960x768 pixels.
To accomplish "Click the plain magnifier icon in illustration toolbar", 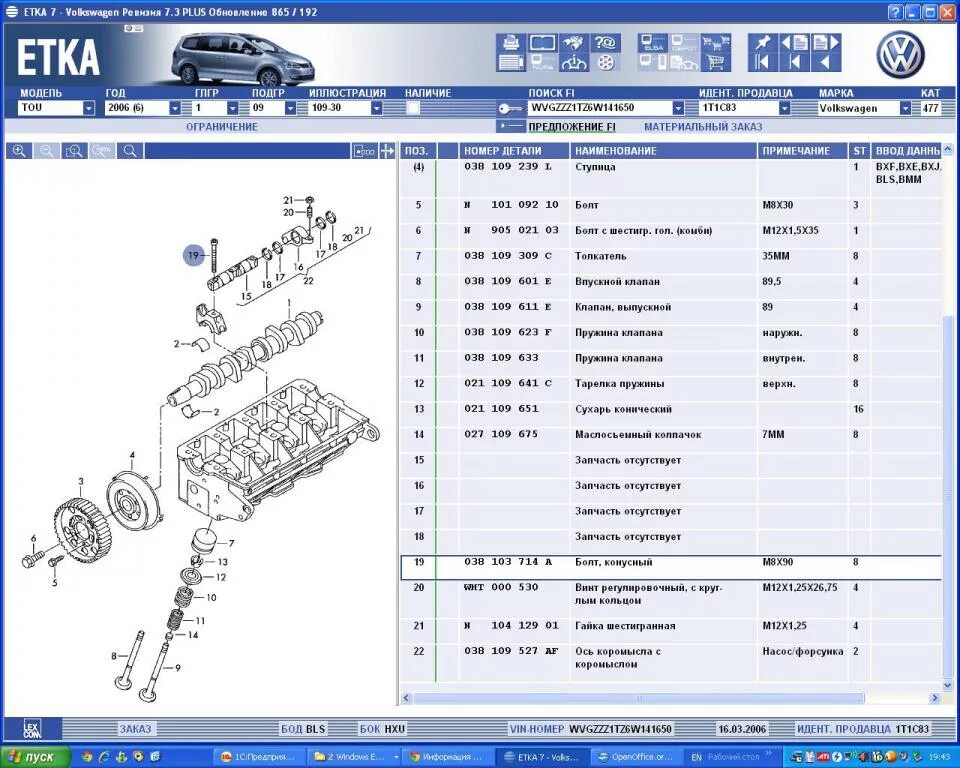I will click(130, 151).
